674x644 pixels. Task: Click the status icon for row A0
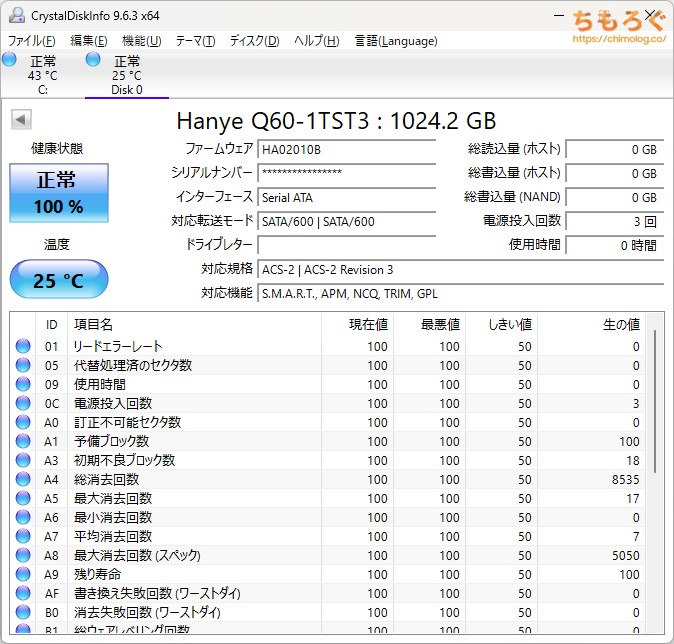tap(23, 422)
